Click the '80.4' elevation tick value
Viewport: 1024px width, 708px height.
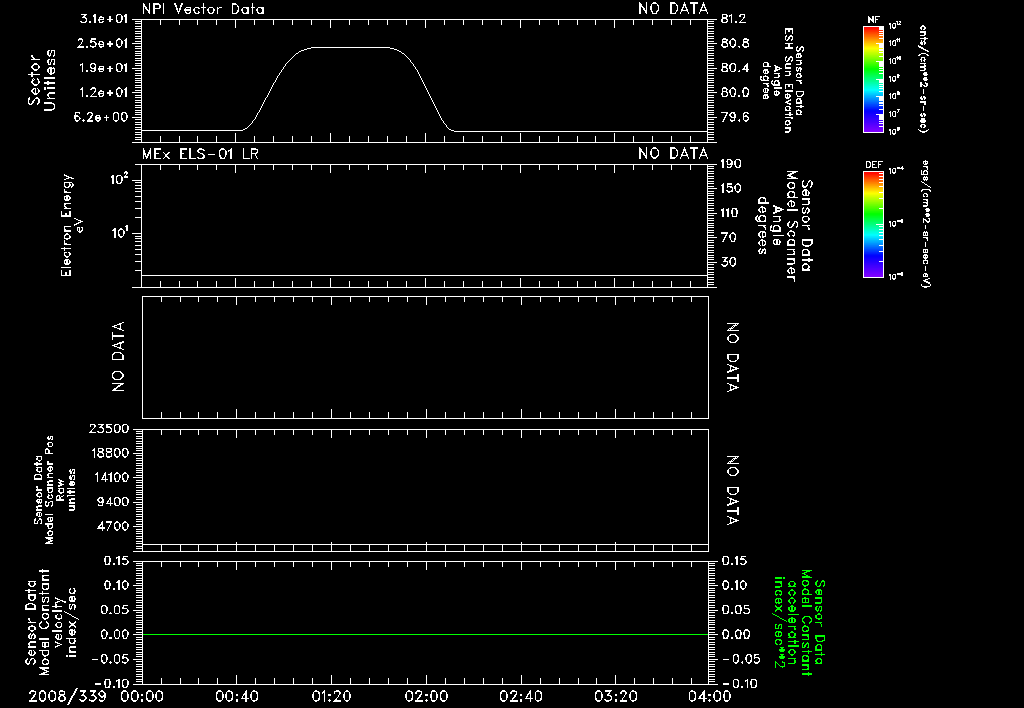[x=734, y=68]
